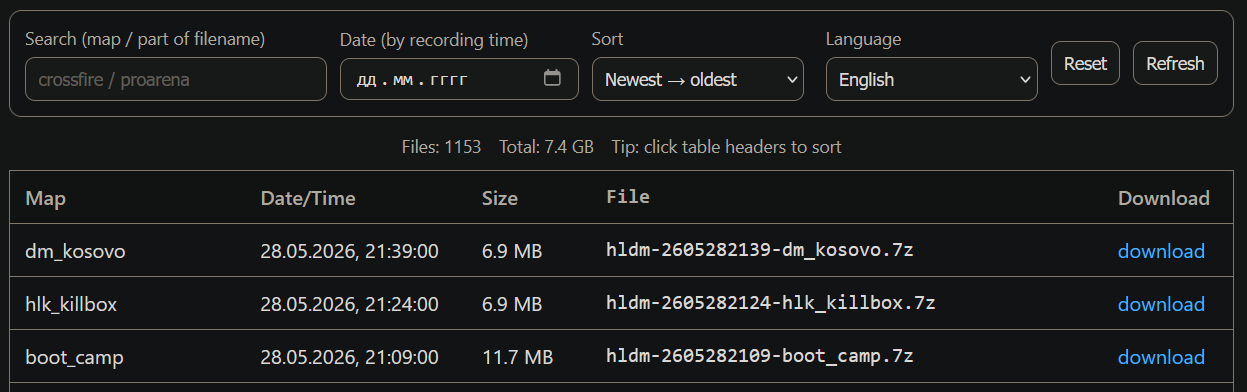Screen dimensions: 1247x392
Task: Click the date 28.05.2026, 21:24:00
Action: (x=349, y=304)
